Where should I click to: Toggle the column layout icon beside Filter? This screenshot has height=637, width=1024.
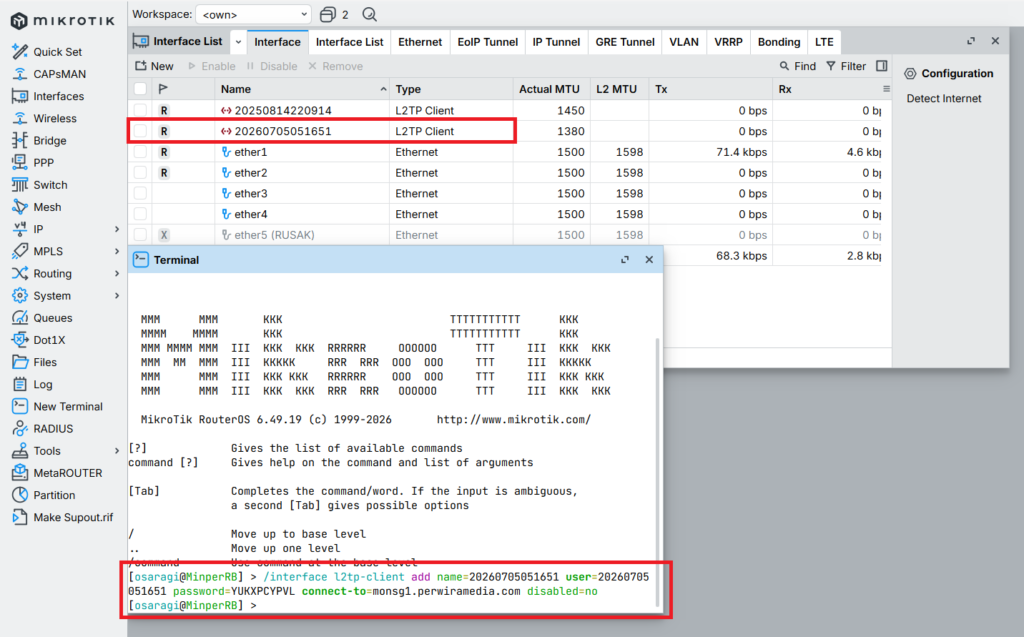(882, 66)
